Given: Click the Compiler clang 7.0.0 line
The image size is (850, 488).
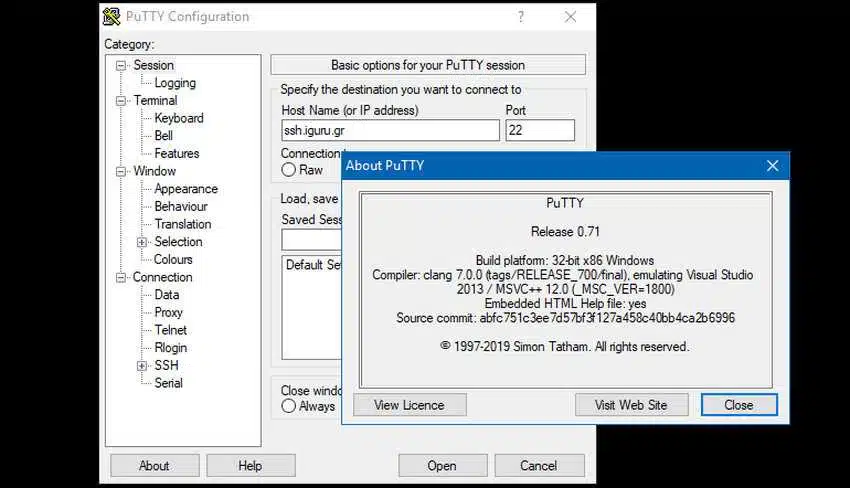Looking at the screenshot, I should 563,282.
